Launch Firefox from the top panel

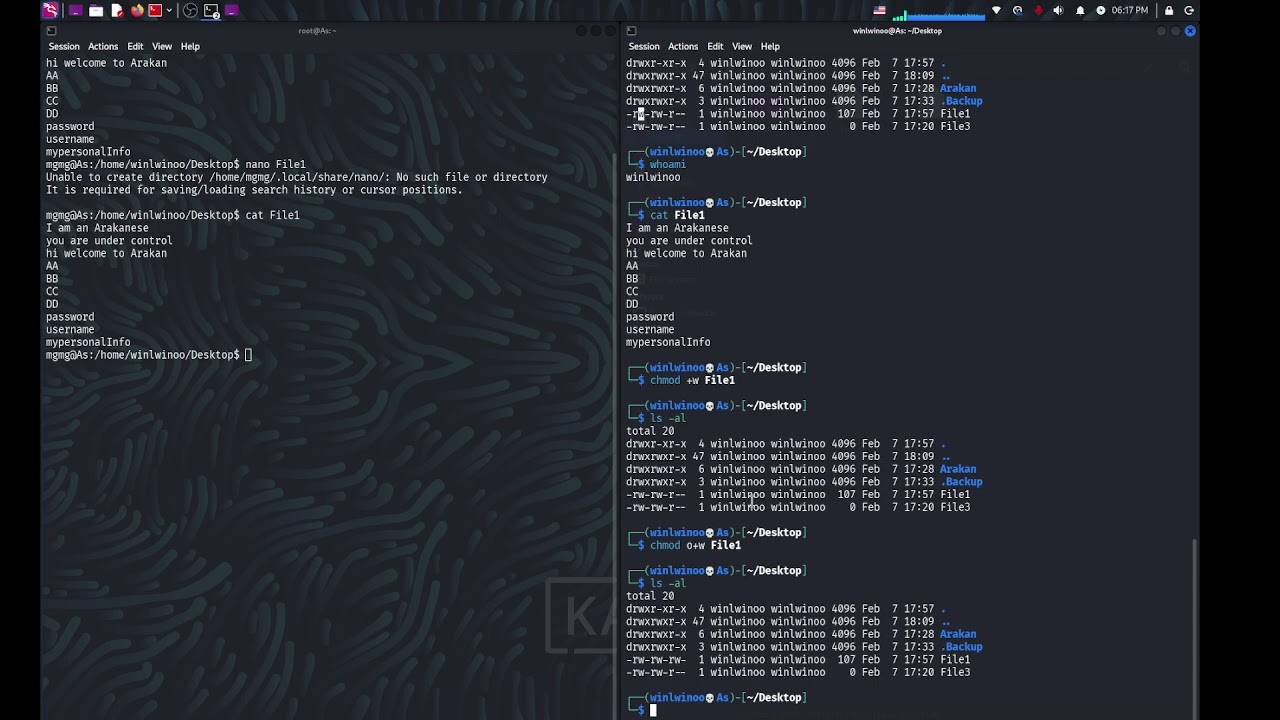[x=137, y=10]
